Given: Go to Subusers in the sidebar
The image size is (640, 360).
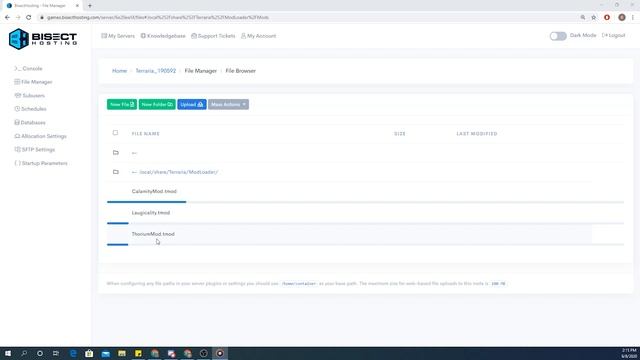Looking at the screenshot, I should (x=29, y=96).
